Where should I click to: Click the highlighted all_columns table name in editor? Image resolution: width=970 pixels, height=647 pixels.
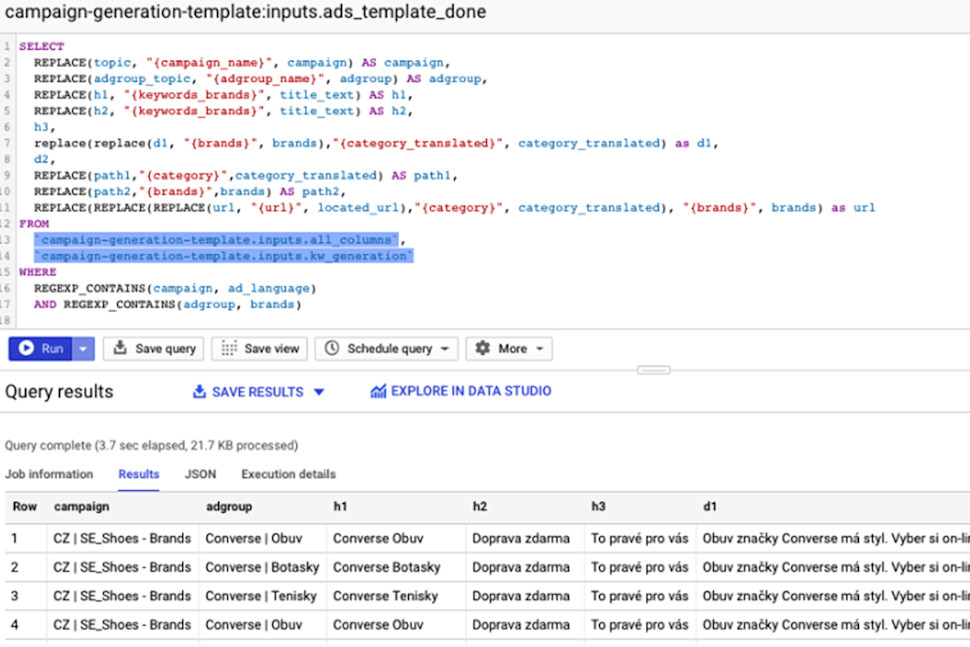217,240
